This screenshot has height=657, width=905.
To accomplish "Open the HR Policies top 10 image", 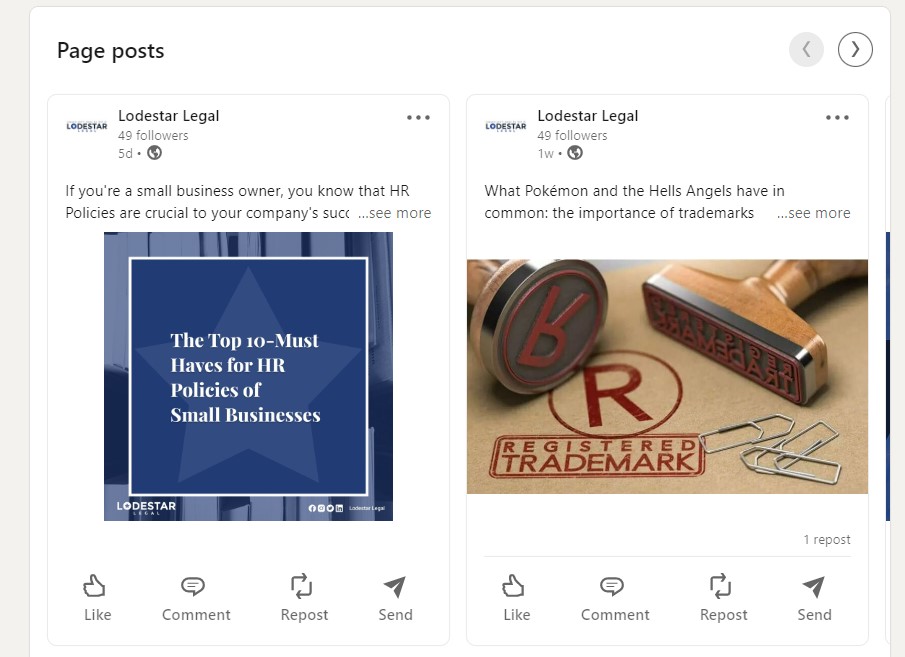I will click(248, 376).
